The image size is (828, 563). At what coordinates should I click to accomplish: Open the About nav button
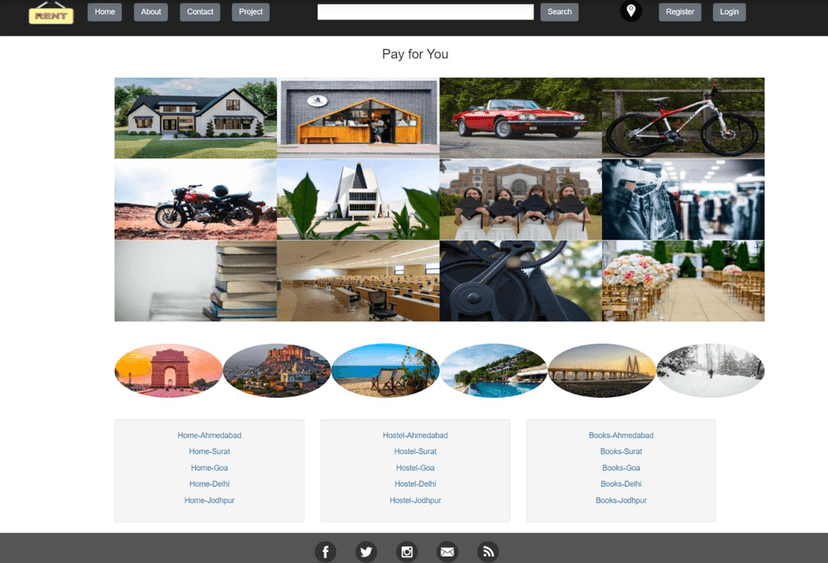click(151, 12)
